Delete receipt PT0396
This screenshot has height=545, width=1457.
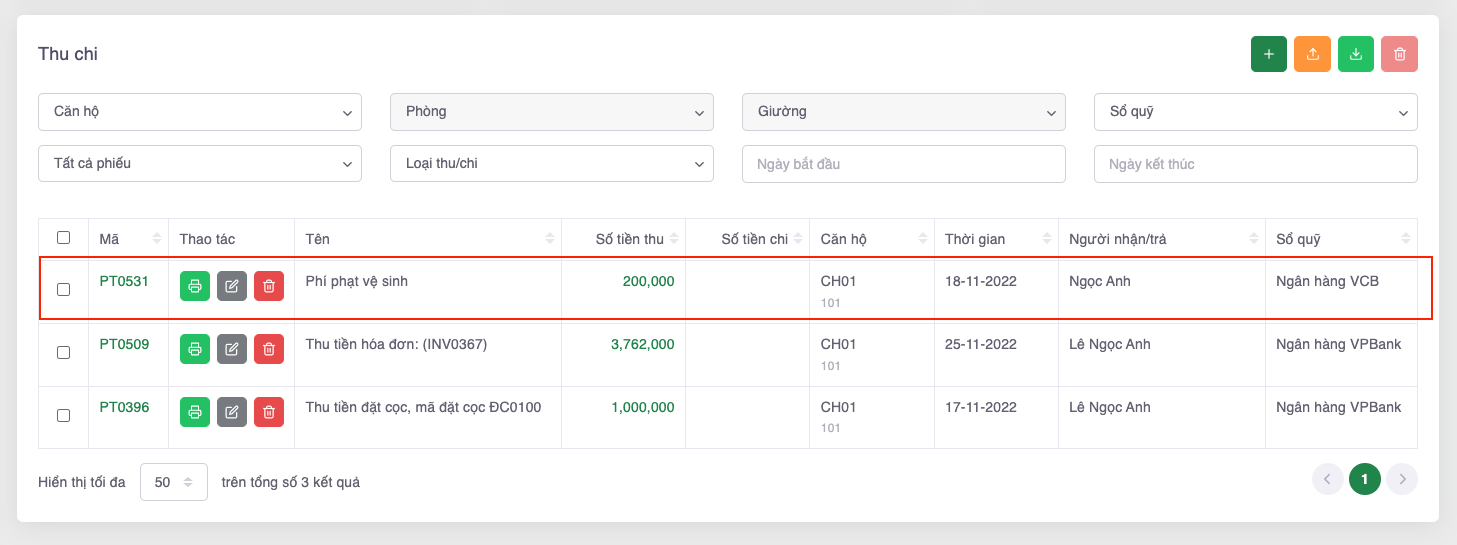pos(268,412)
